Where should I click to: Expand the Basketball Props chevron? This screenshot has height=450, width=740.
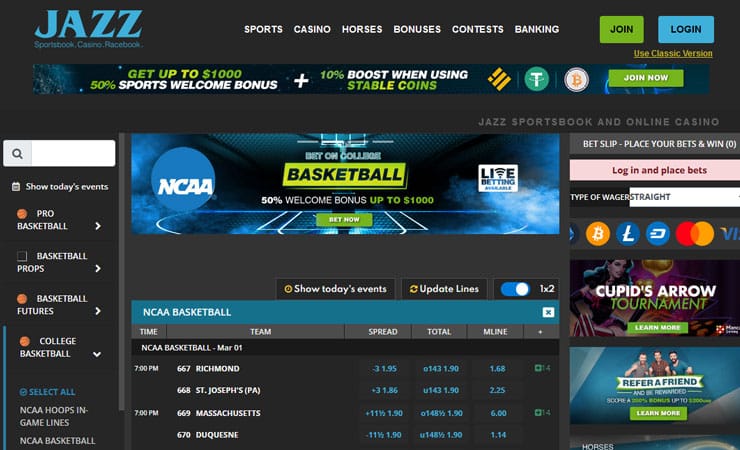pos(98,269)
